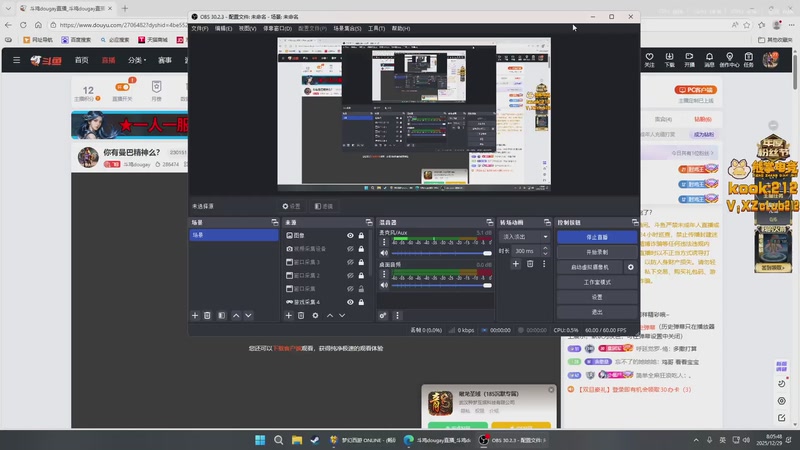This screenshot has width=800, height=450.
Task: Open the 编辑(E) menu in OBS
Action: click(x=223, y=29)
